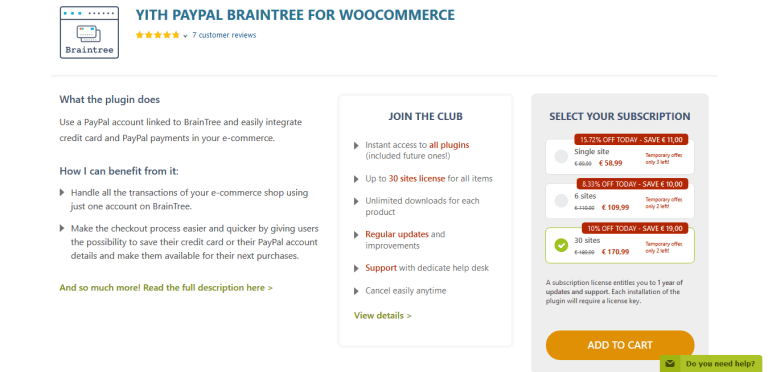768x372 pixels.
Task: Click the red all plugins link
Action: click(x=449, y=145)
